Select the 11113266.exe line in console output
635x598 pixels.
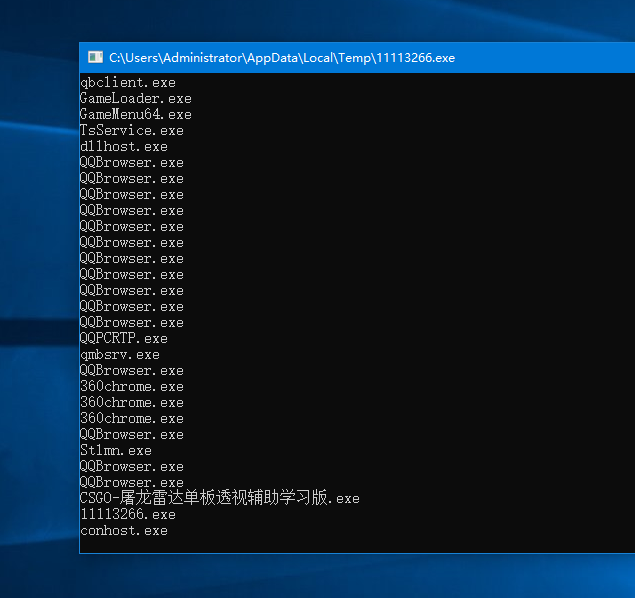pyautogui.click(x=128, y=515)
